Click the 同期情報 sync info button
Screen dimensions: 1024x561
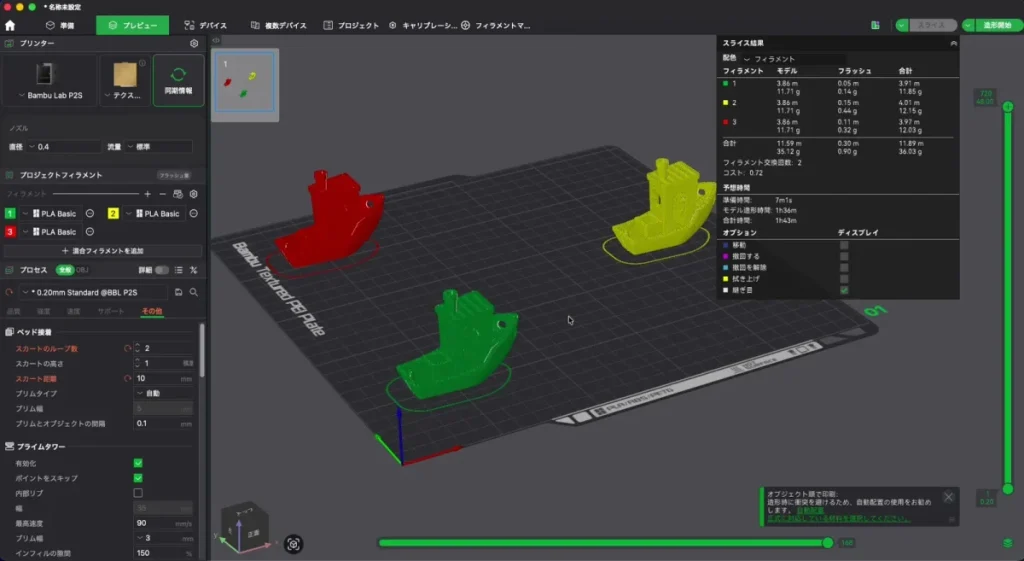178,80
